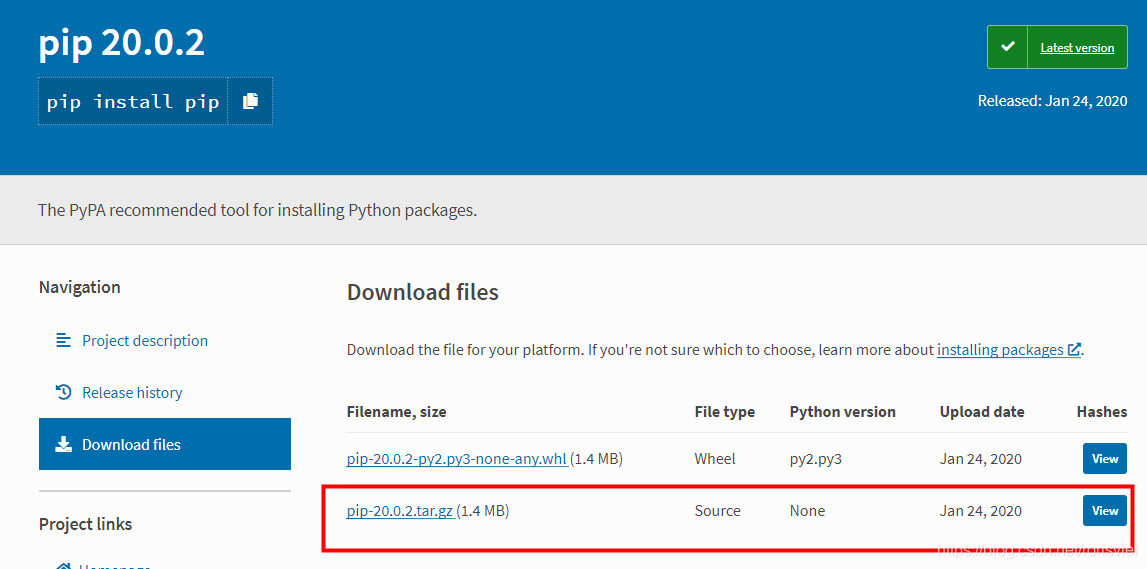Click the Source row upload date Jan 24, 2020
Image resolution: width=1147 pixels, height=569 pixels.
click(980, 510)
